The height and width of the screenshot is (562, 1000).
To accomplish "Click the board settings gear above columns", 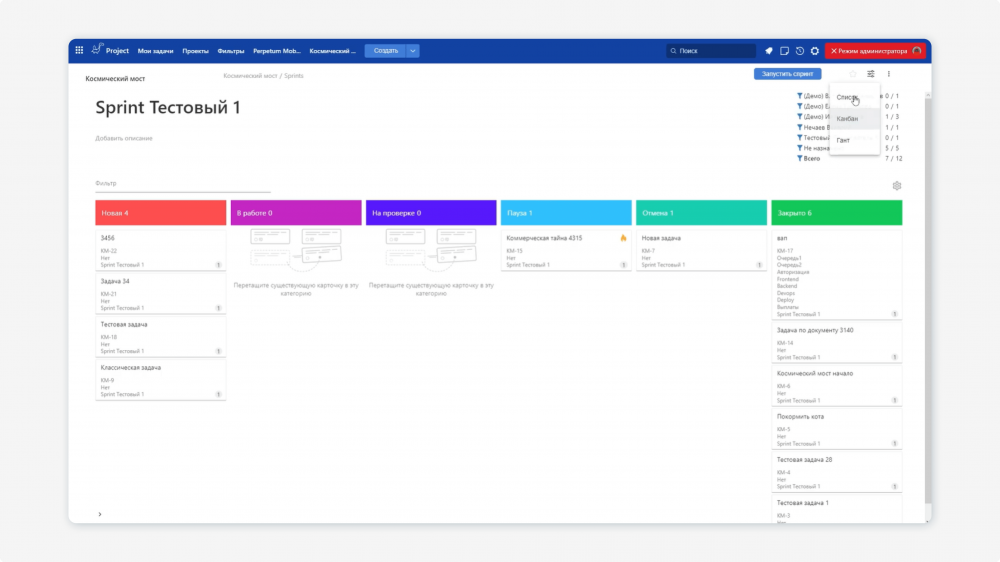I will (897, 186).
